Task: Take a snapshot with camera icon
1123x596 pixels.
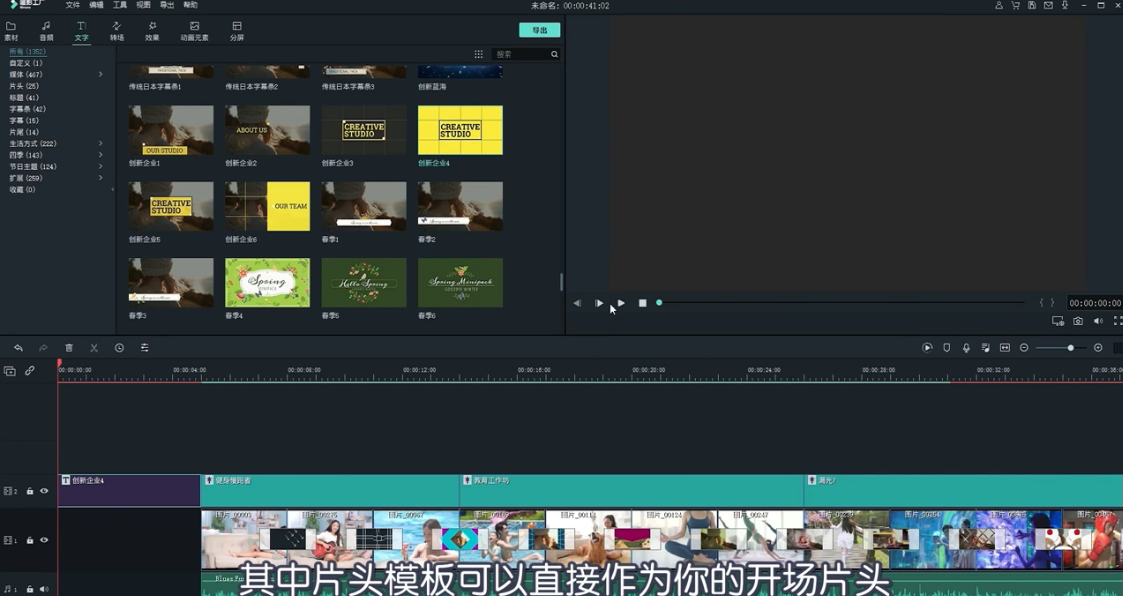Action: coord(1078,321)
